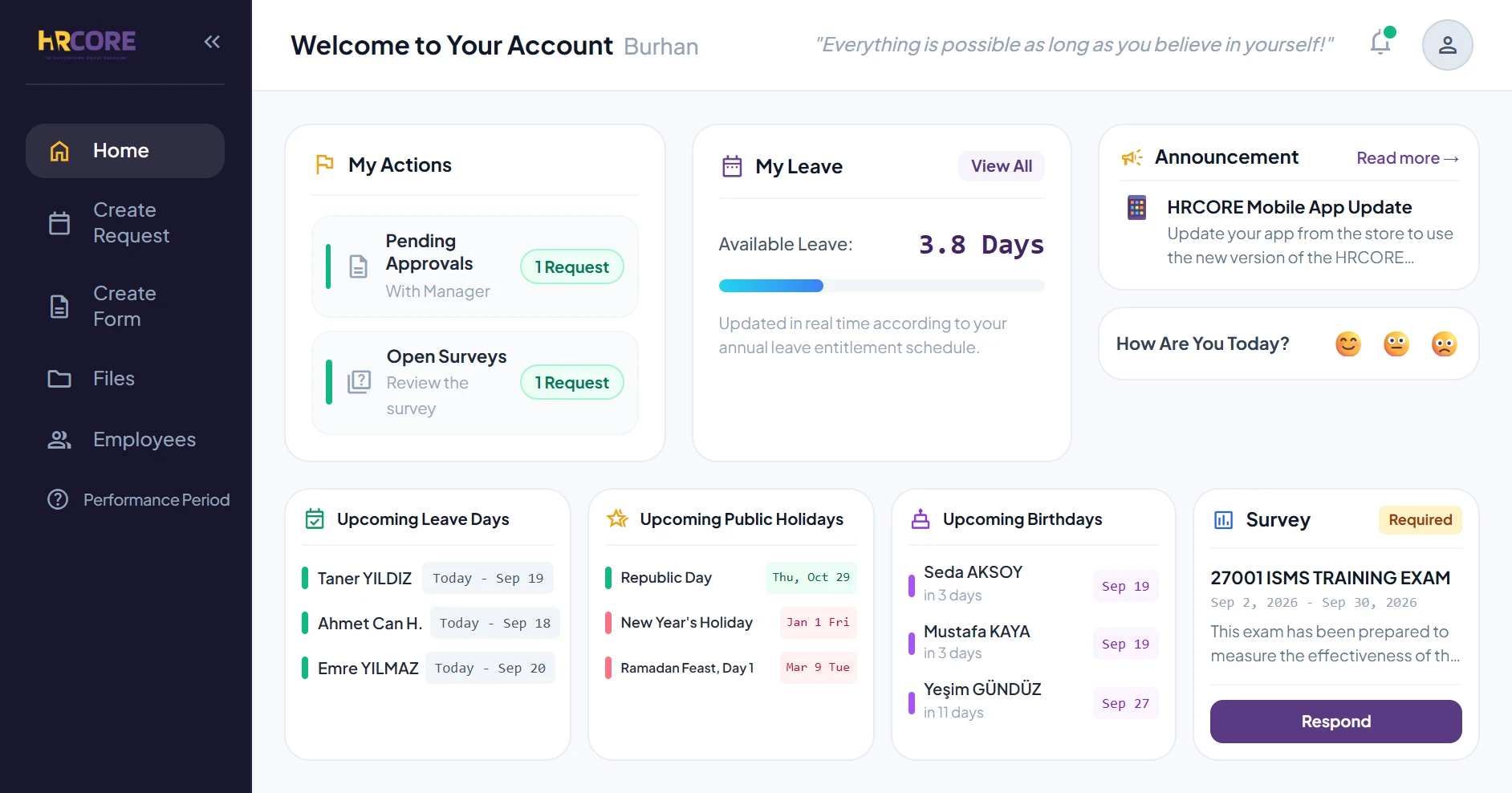Image resolution: width=1512 pixels, height=793 pixels.
Task: Click the Required survey badge
Action: pos(1421,519)
